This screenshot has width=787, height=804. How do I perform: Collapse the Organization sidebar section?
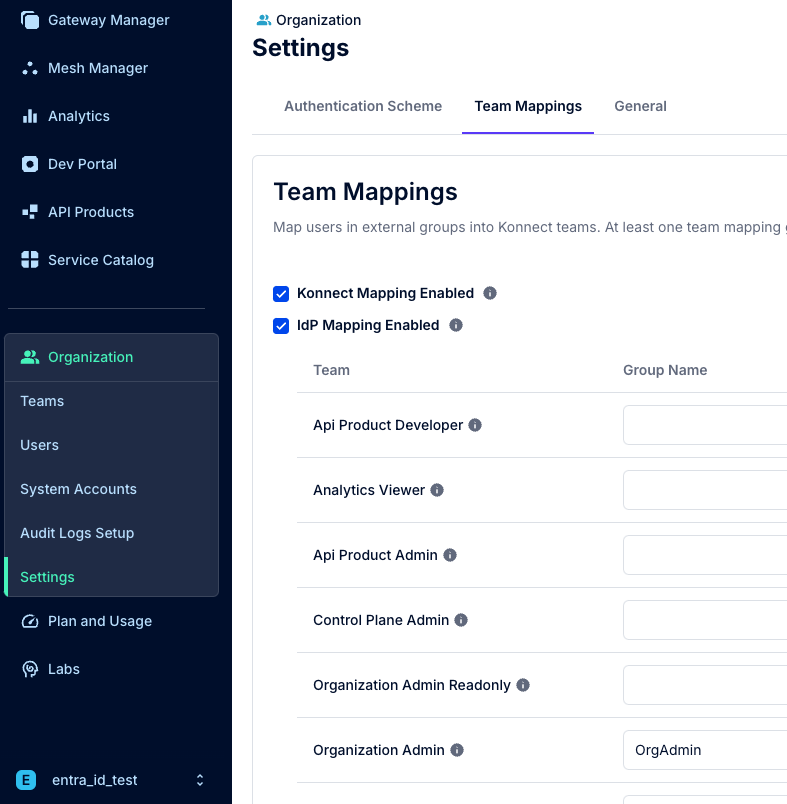[x=111, y=357]
